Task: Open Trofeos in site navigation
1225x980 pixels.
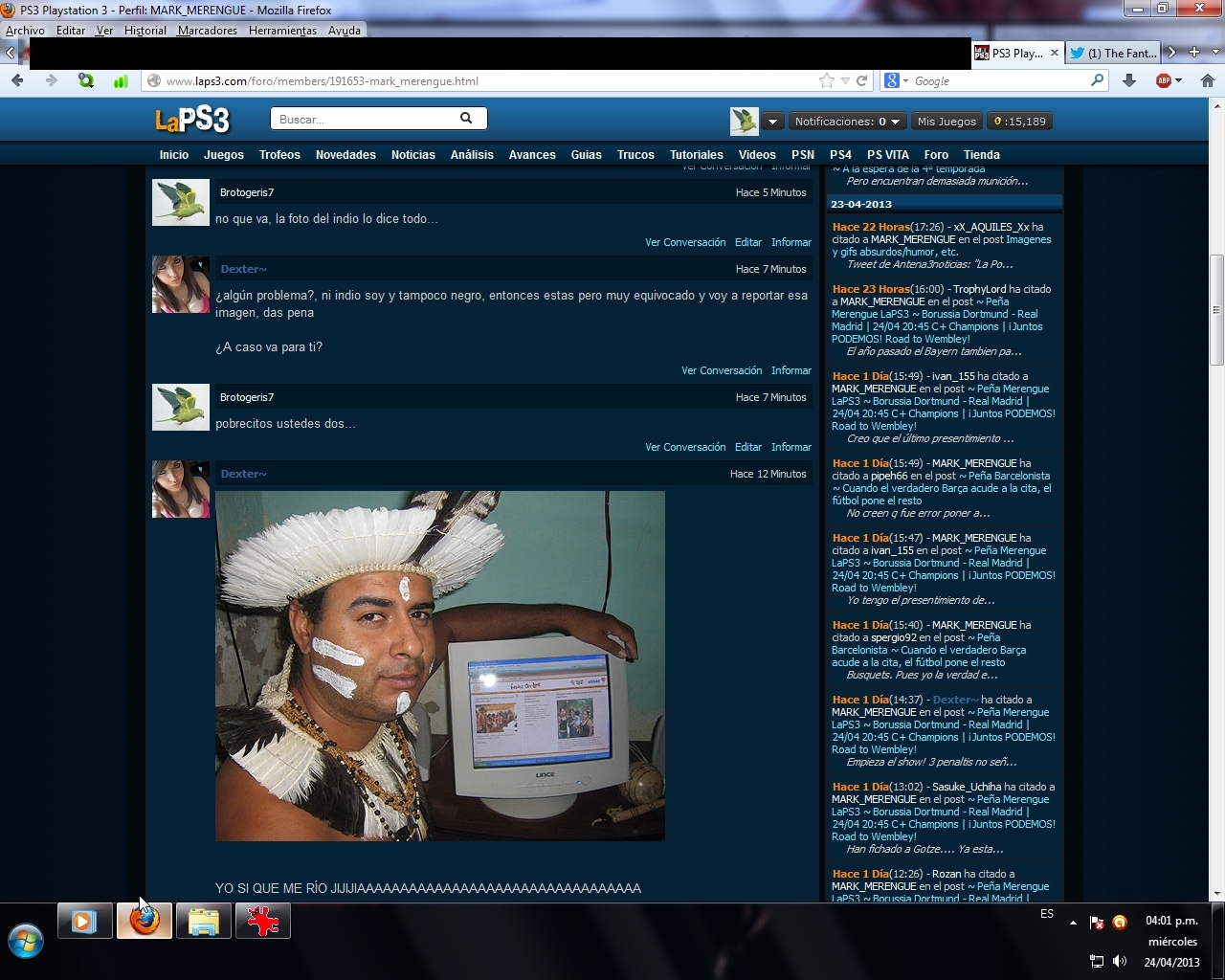Action: coord(279,155)
